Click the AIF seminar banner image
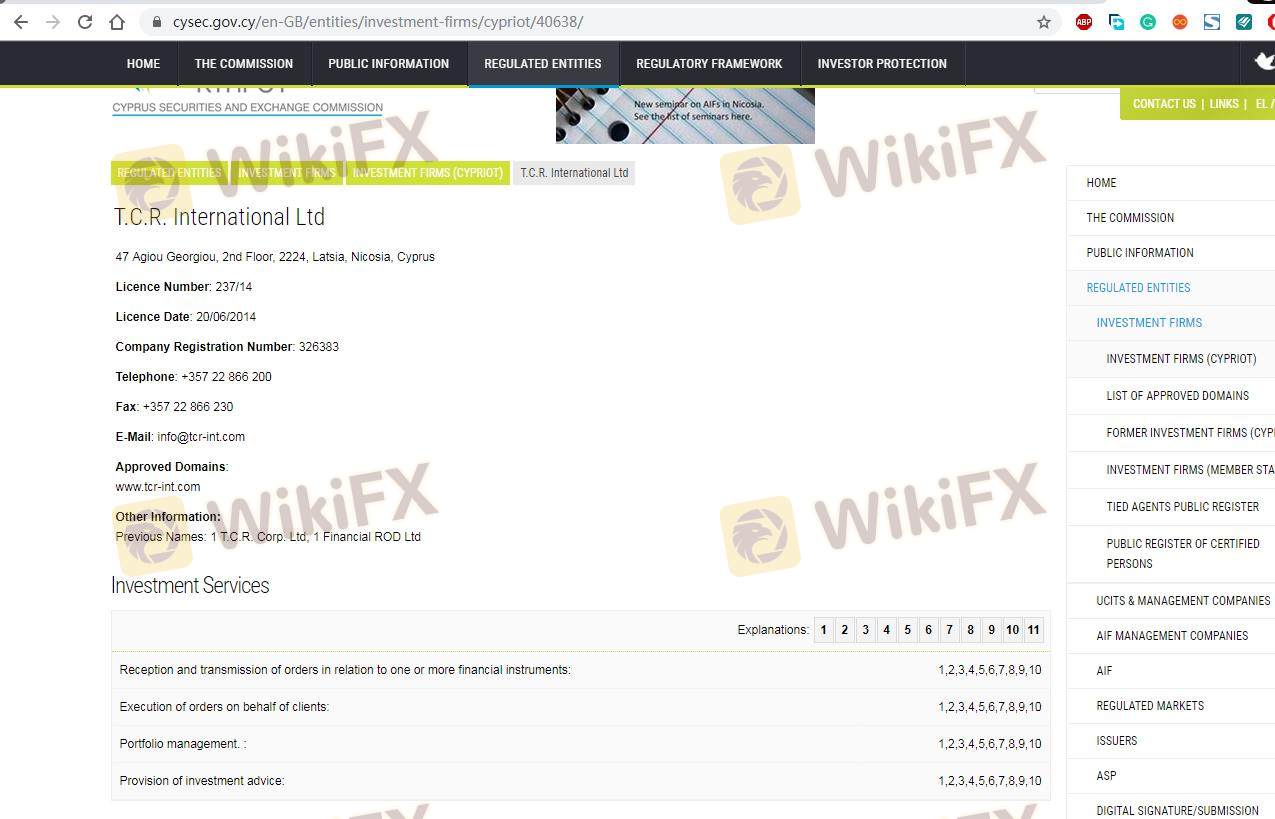Viewport: 1275px width, 819px height. point(685,115)
